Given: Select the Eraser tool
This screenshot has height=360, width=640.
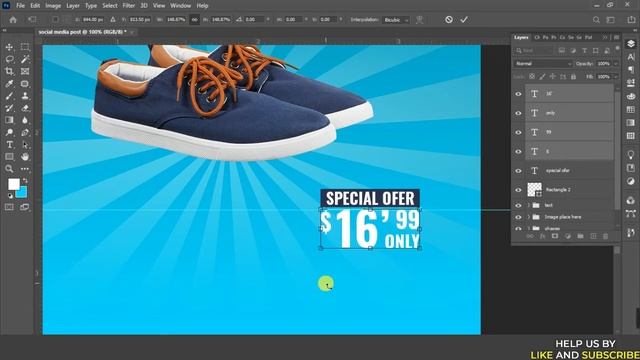Looking at the screenshot, I should tap(25, 108).
